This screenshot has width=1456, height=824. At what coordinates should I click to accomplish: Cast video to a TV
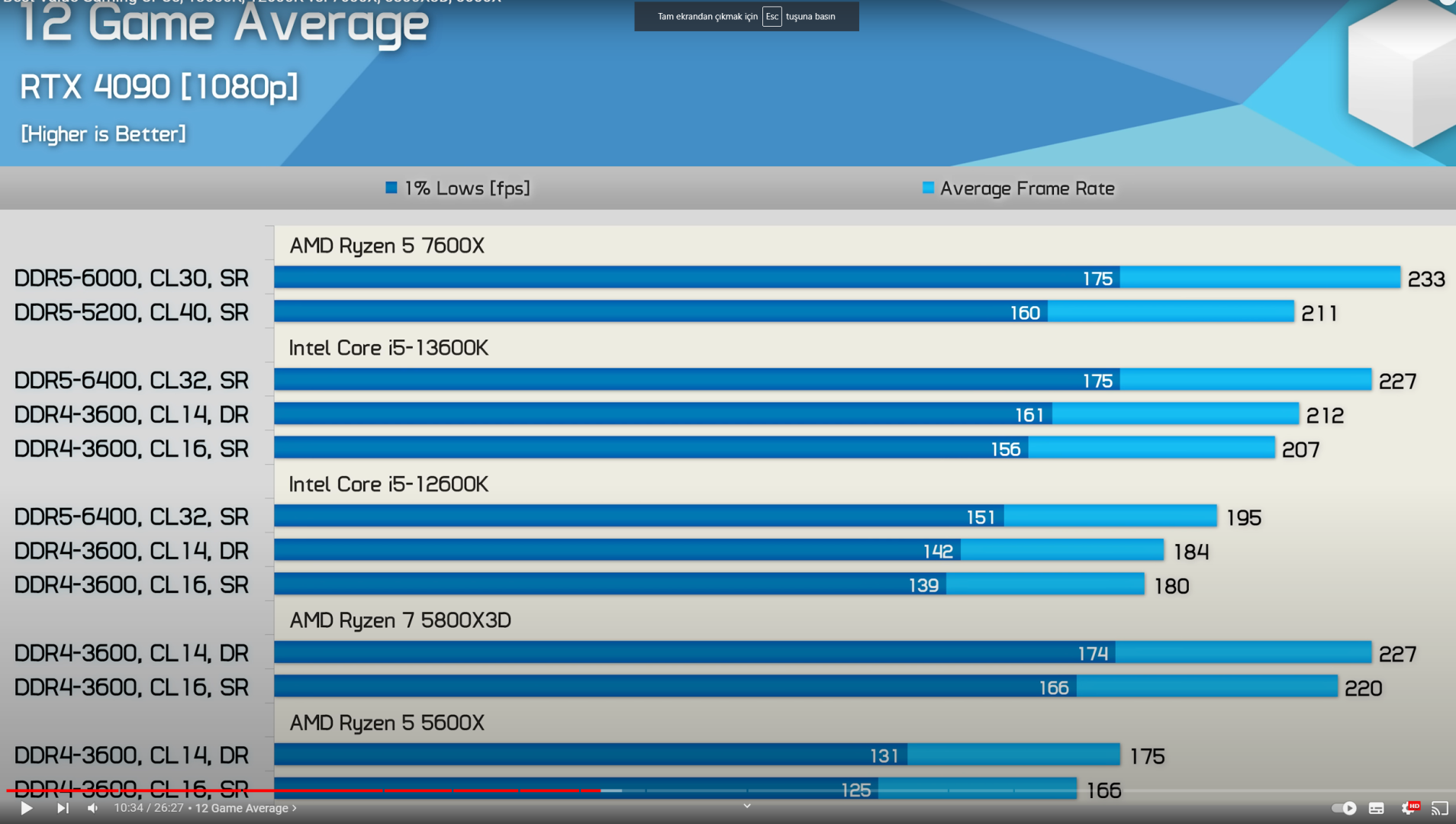click(x=1440, y=808)
